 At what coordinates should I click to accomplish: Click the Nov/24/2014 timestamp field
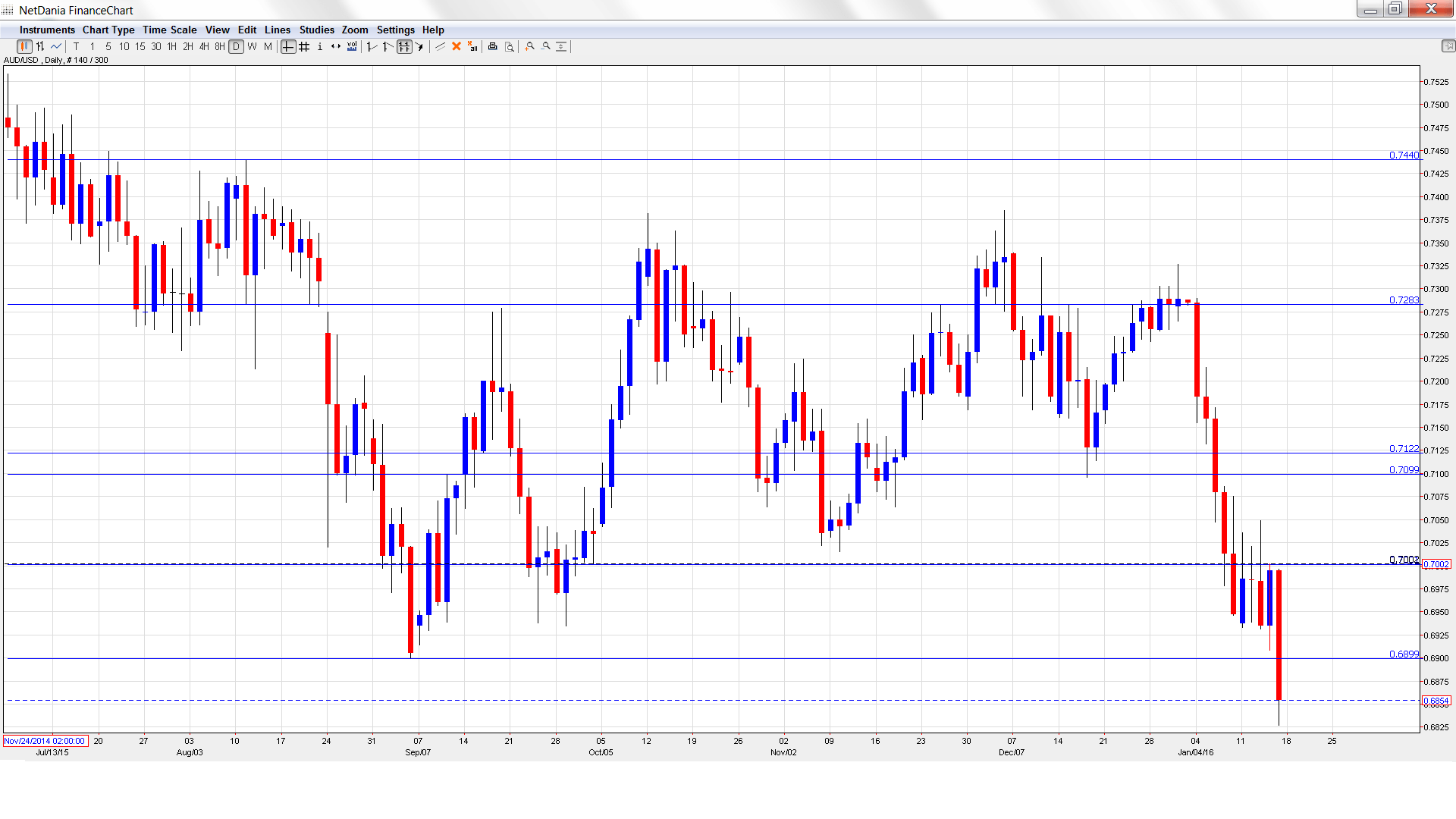[45, 741]
